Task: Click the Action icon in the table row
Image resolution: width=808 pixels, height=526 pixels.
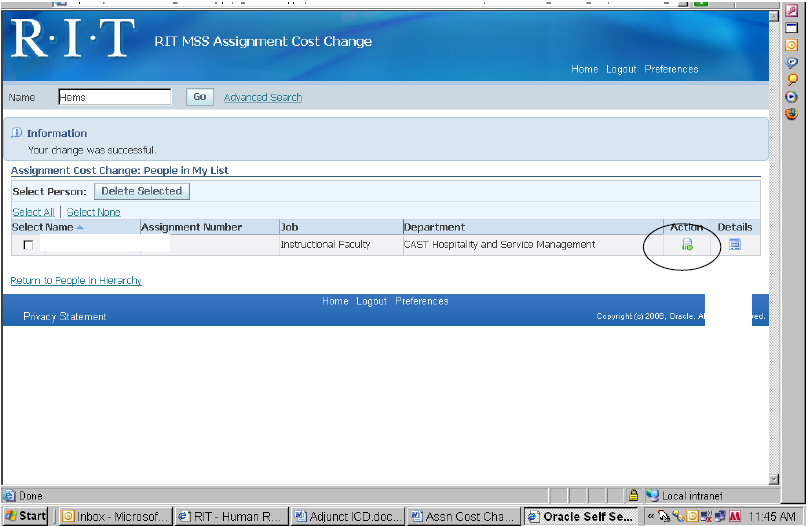Action: (687, 245)
